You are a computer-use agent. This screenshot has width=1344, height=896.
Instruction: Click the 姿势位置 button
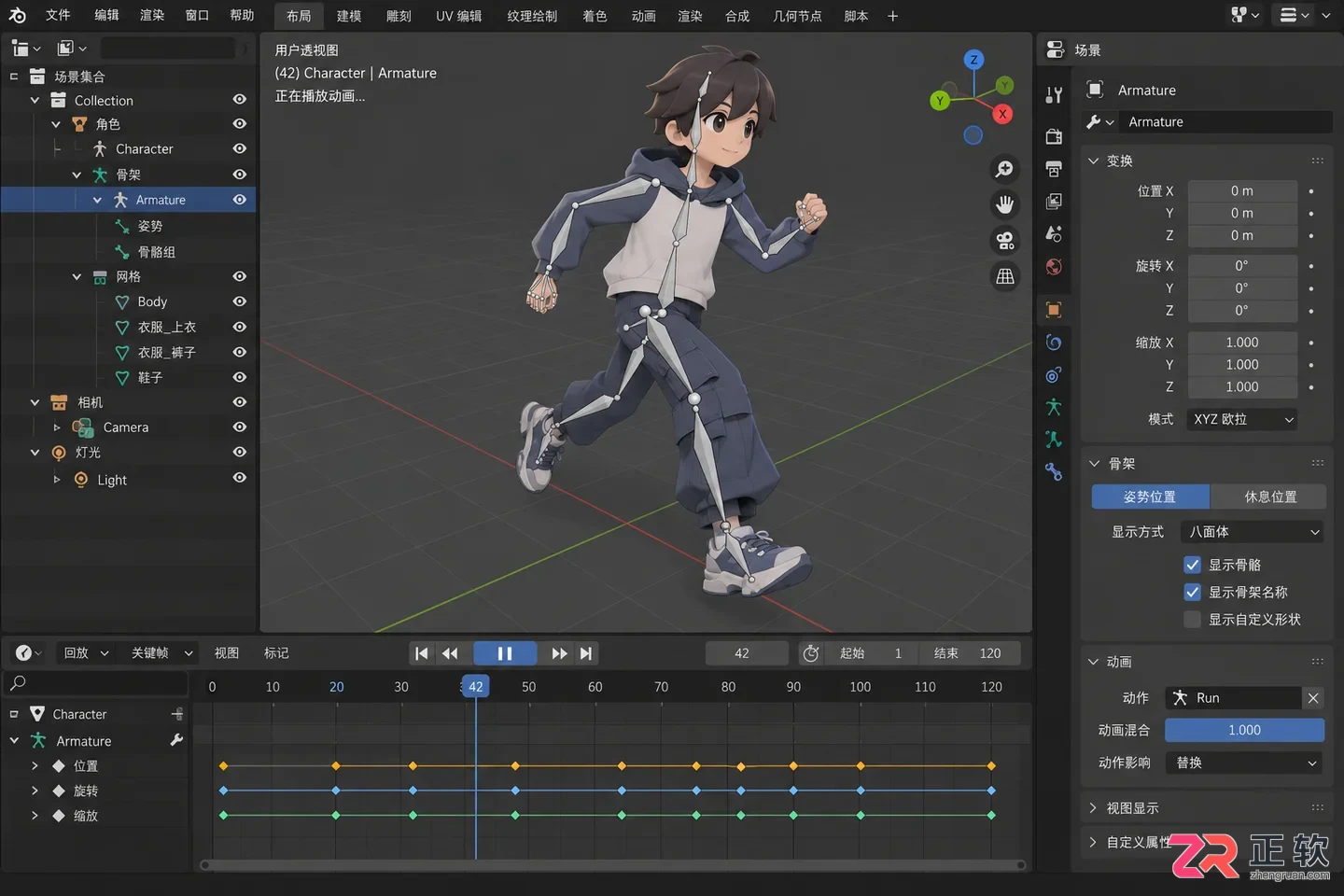[1150, 497]
